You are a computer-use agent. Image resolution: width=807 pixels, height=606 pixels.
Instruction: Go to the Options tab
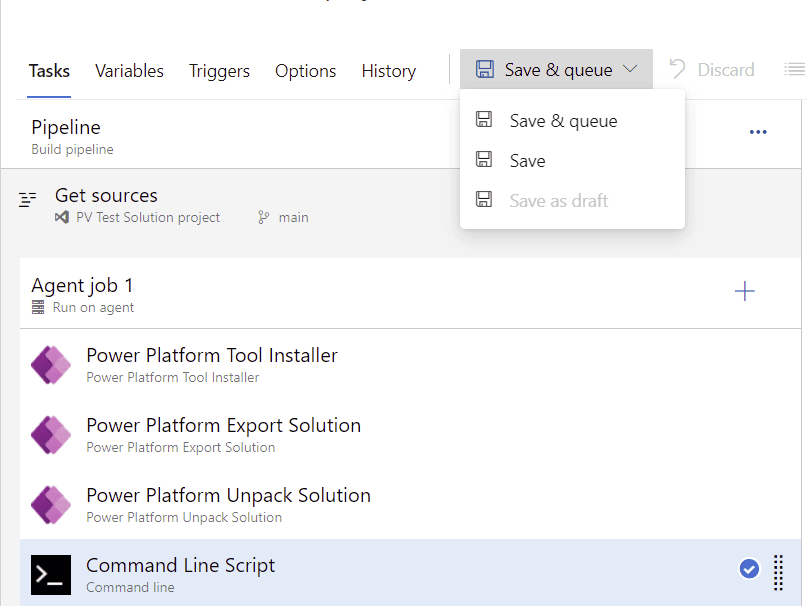(305, 71)
